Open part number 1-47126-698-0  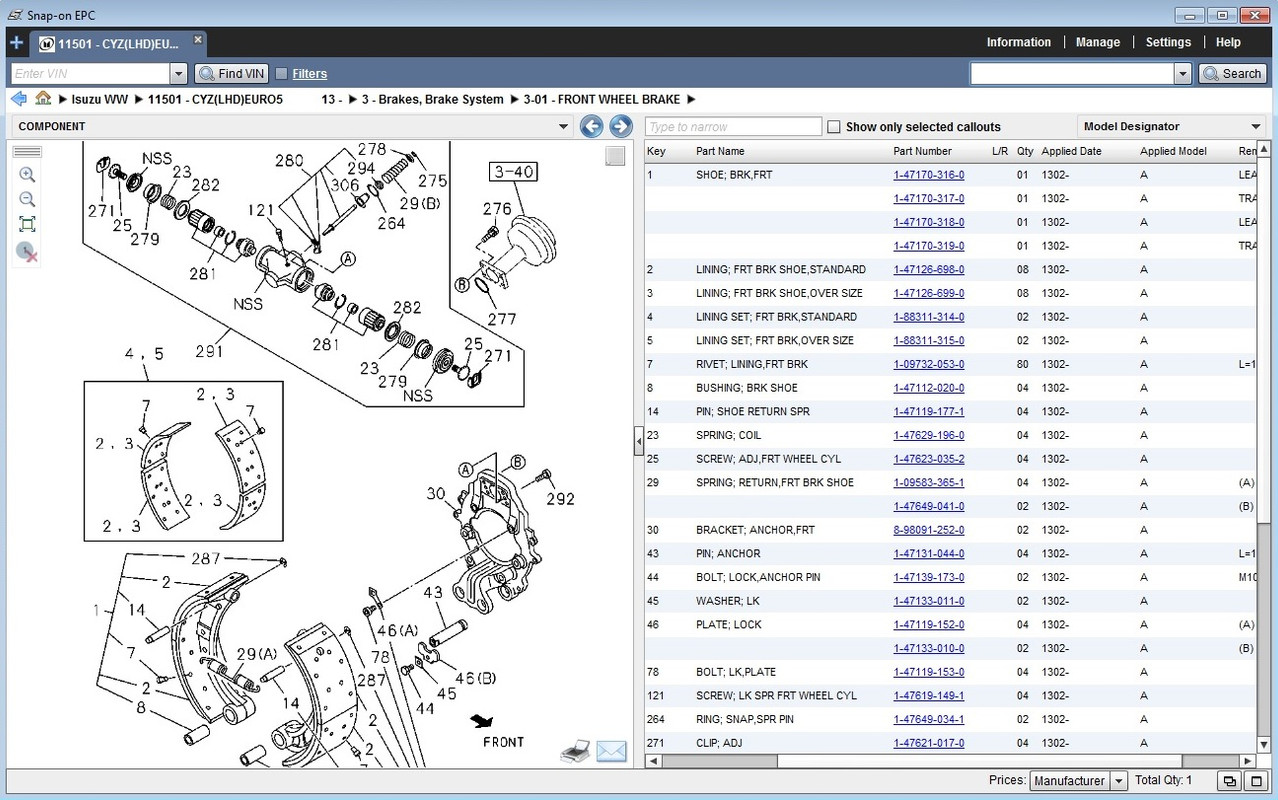point(929,270)
